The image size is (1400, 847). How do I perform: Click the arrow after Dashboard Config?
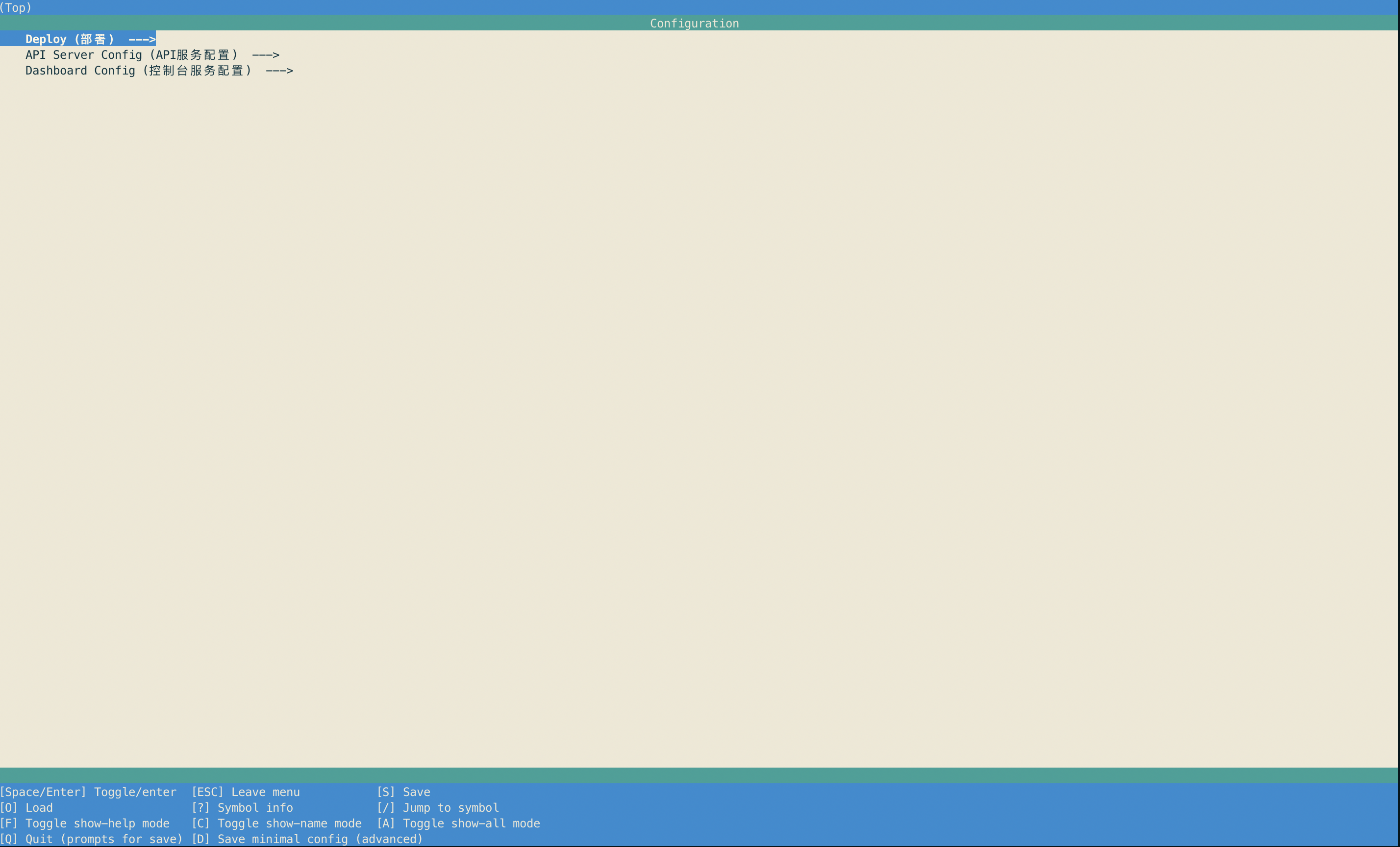pyautogui.click(x=279, y=71)
